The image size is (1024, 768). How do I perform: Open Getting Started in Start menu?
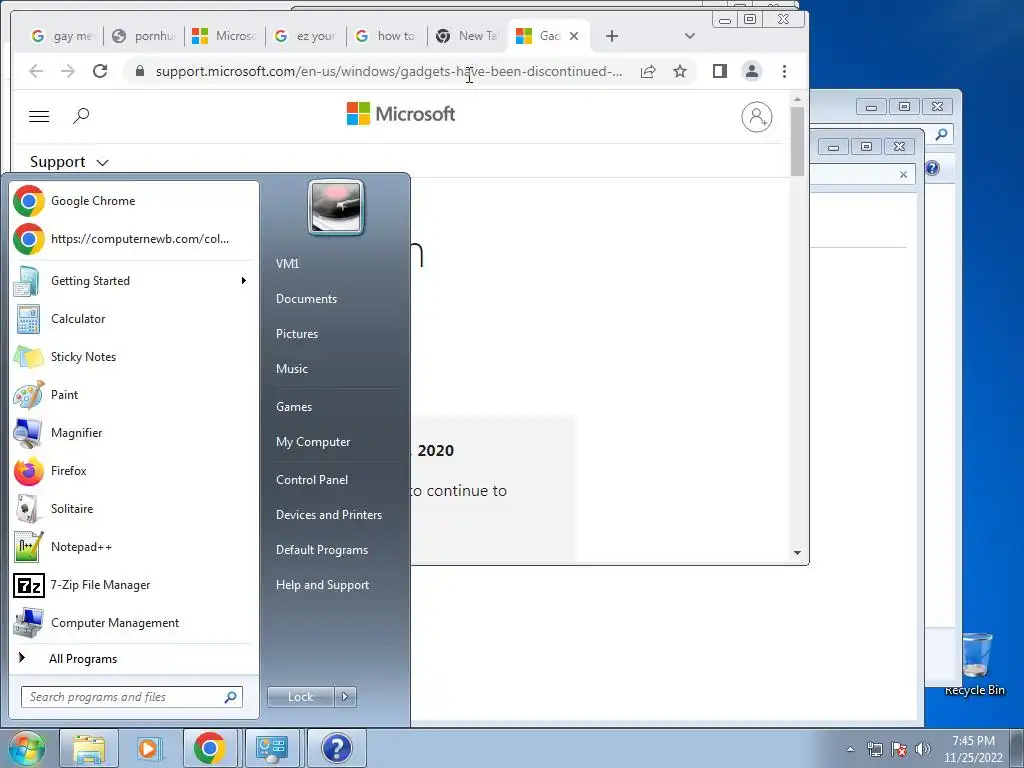(x=134, y=281)
